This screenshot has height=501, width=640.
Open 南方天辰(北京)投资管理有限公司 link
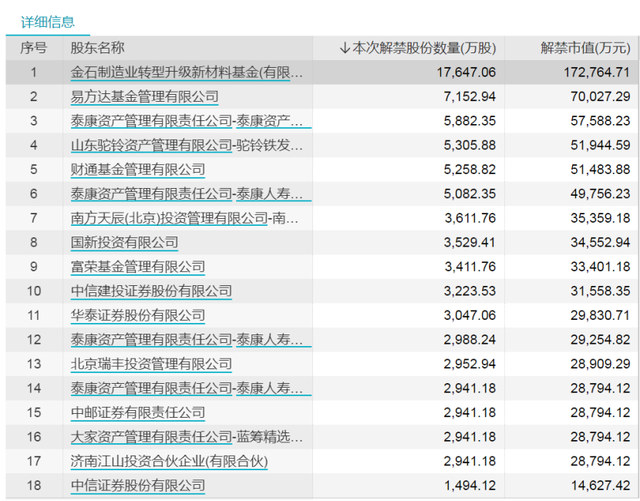169,218
